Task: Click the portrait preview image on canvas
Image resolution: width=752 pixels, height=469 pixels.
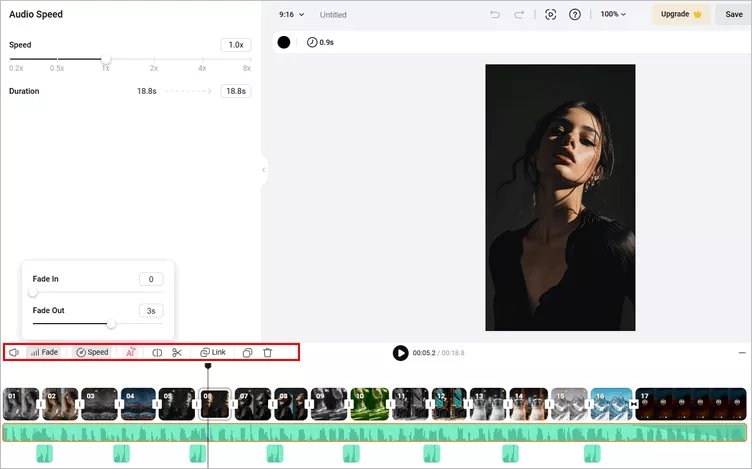Action: pos(560,198)
